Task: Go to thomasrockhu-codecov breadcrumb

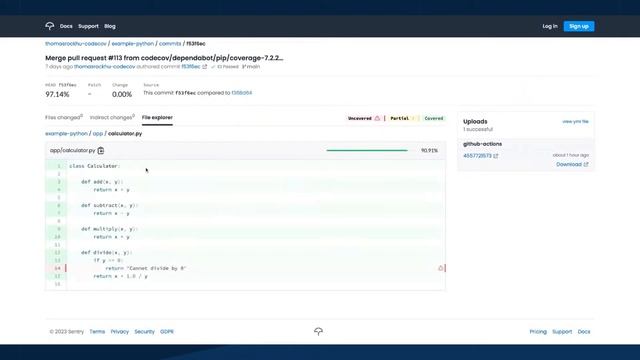Action: tap(76, 44)
